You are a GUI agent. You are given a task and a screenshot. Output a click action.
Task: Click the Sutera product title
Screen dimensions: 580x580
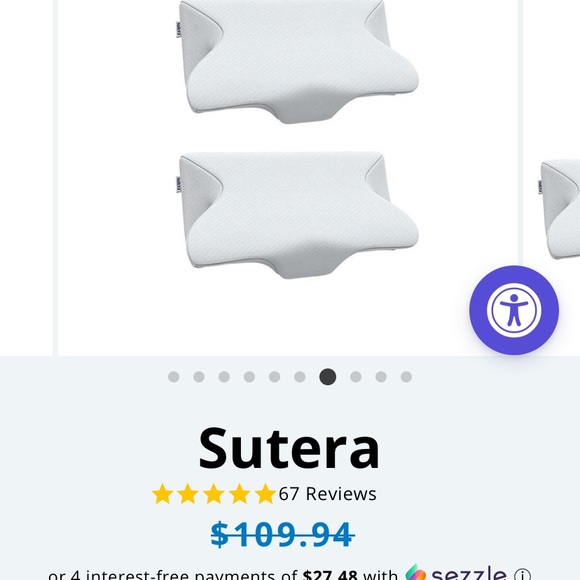coord(289,448)
